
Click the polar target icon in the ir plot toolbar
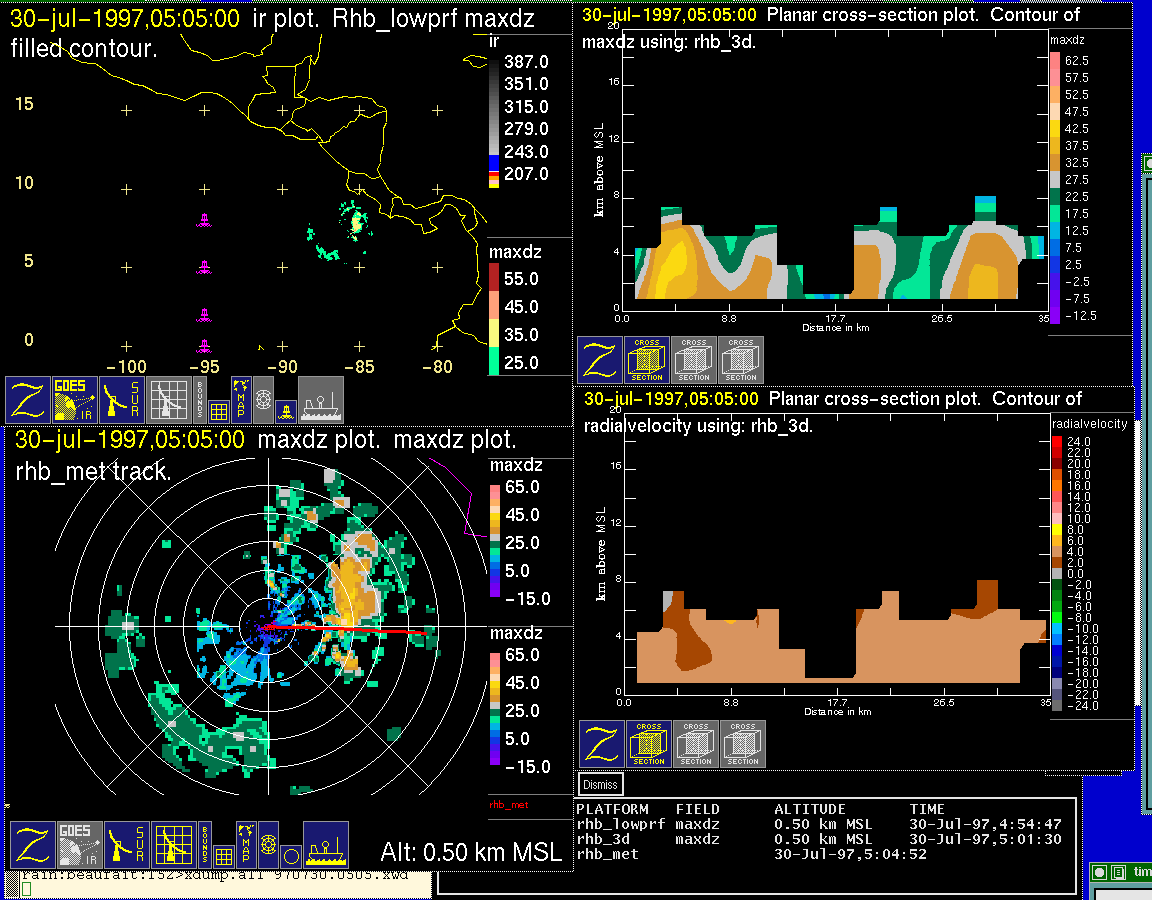coord(264,396)
